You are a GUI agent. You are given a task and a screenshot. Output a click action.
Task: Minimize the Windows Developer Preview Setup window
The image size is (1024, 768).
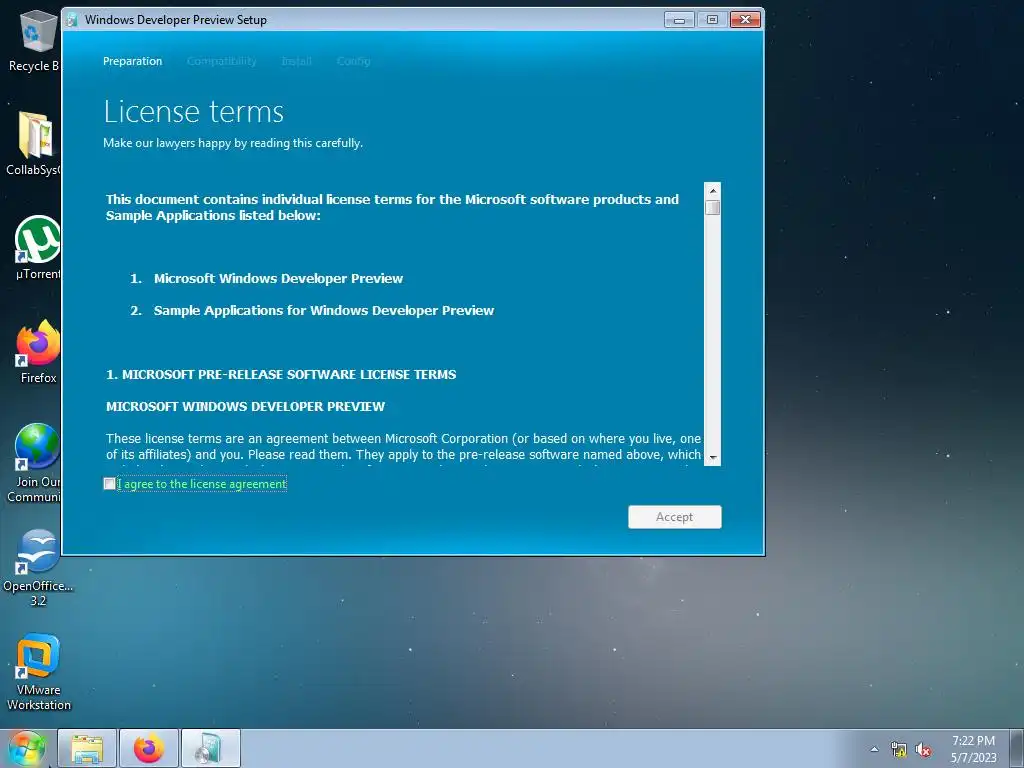click(x=679, y=20)
